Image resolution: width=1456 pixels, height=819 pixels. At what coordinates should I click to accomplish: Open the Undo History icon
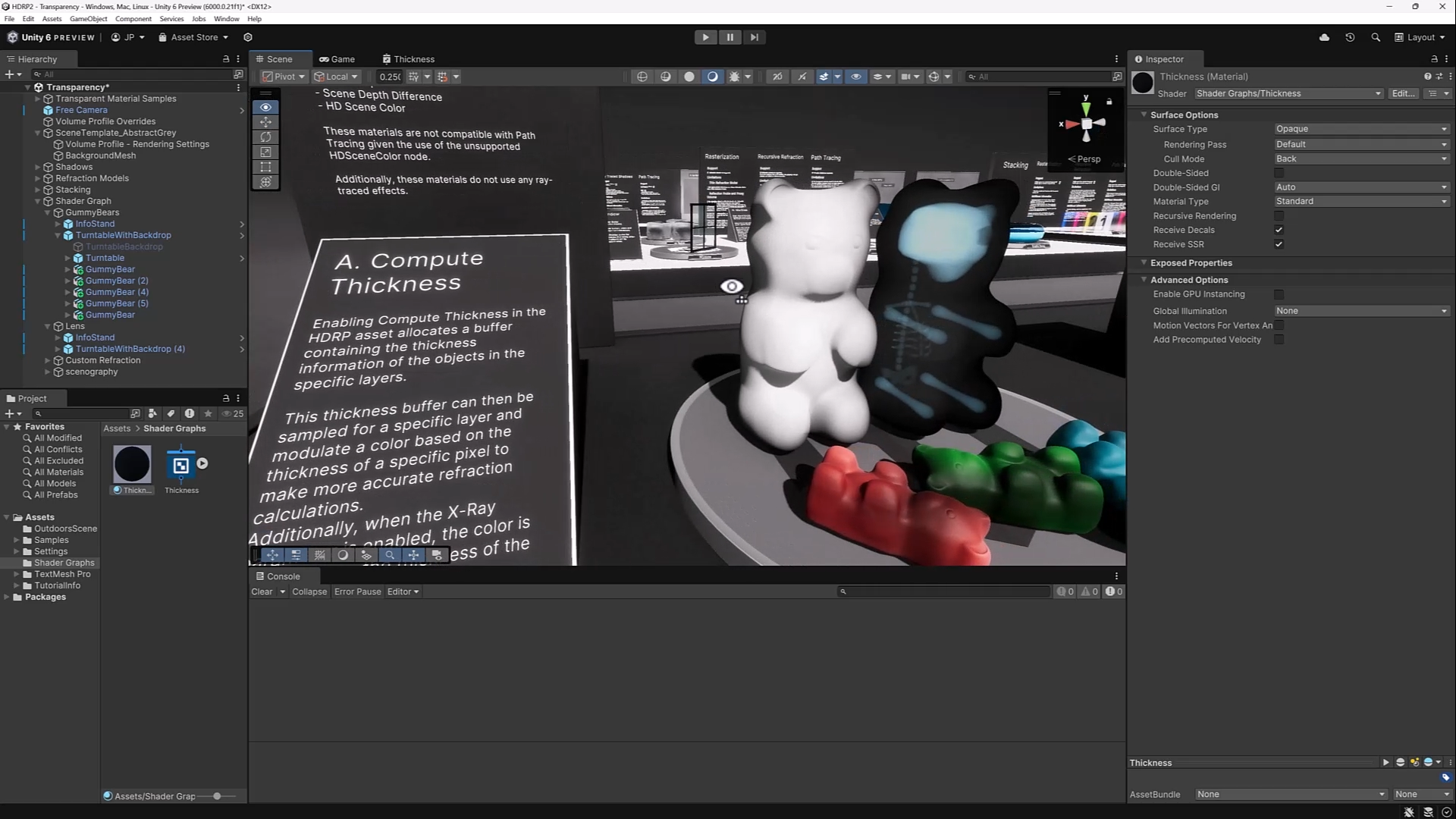coord(1350,37)
